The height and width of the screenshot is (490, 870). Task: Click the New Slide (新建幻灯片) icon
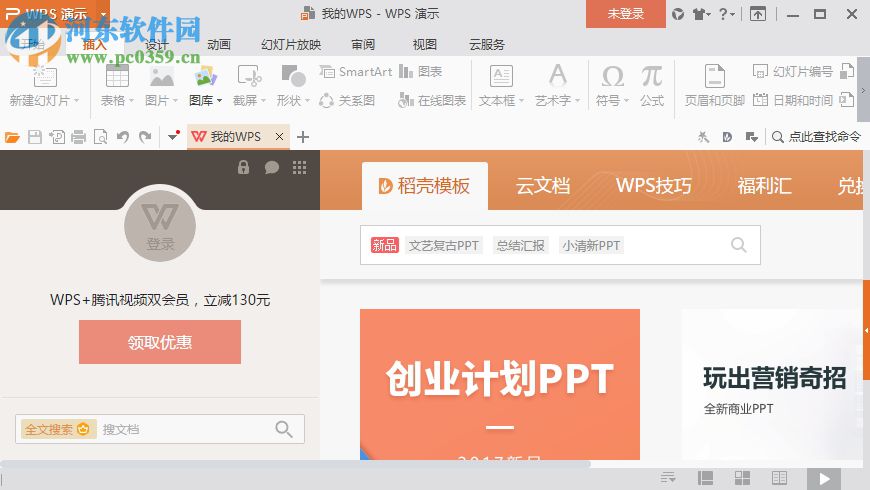(44, 77)
